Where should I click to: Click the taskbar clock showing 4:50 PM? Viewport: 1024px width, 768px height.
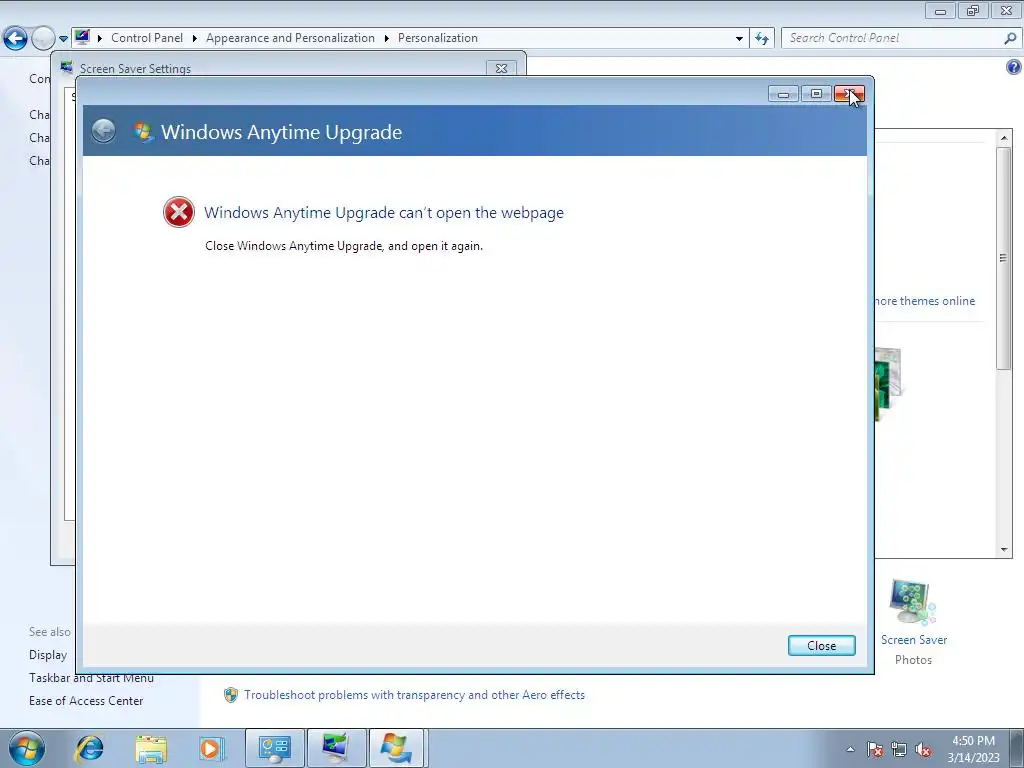click(x=973, y=741)
